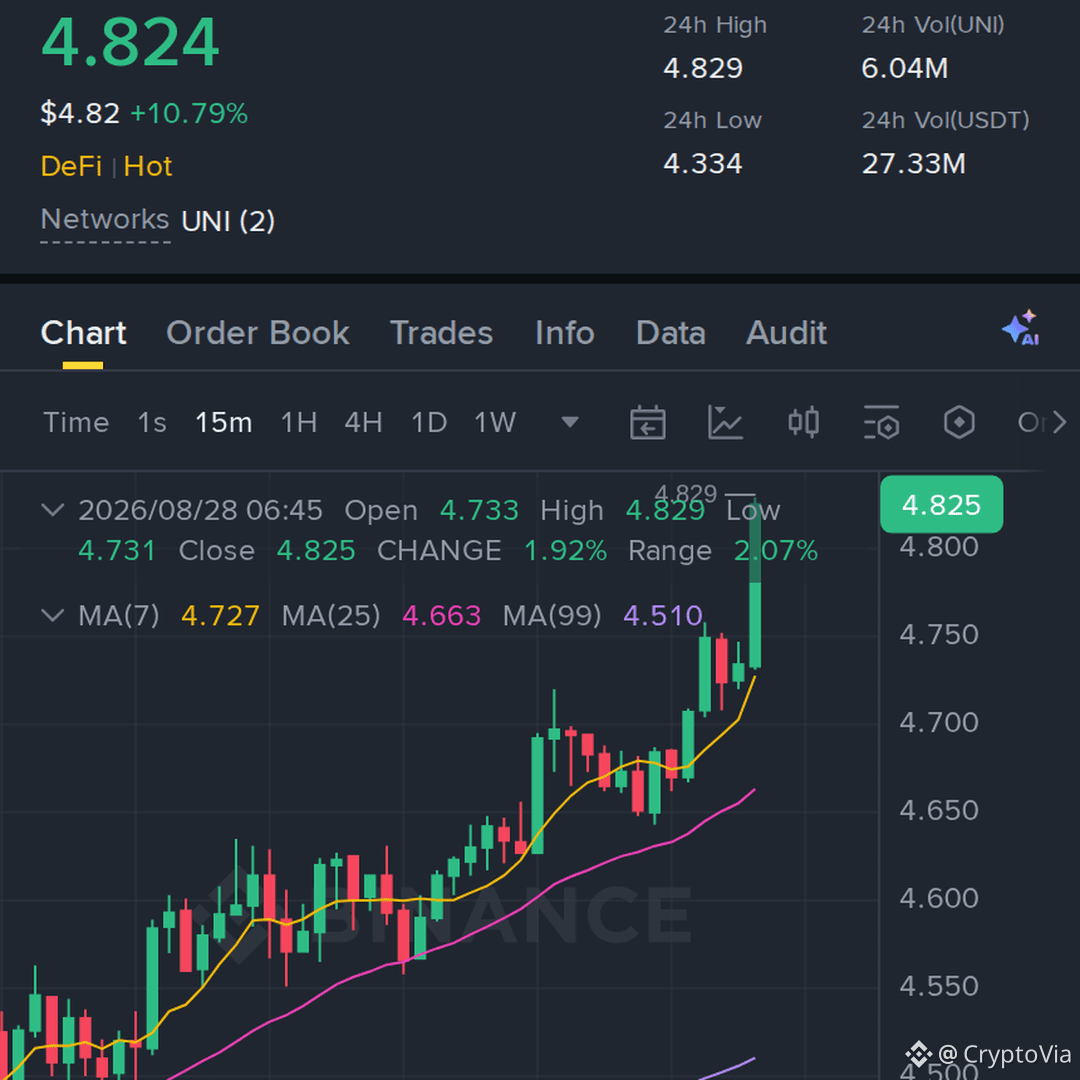Click the 4.600 price axis label
Screen dimensions: 1080x1080
939,898
